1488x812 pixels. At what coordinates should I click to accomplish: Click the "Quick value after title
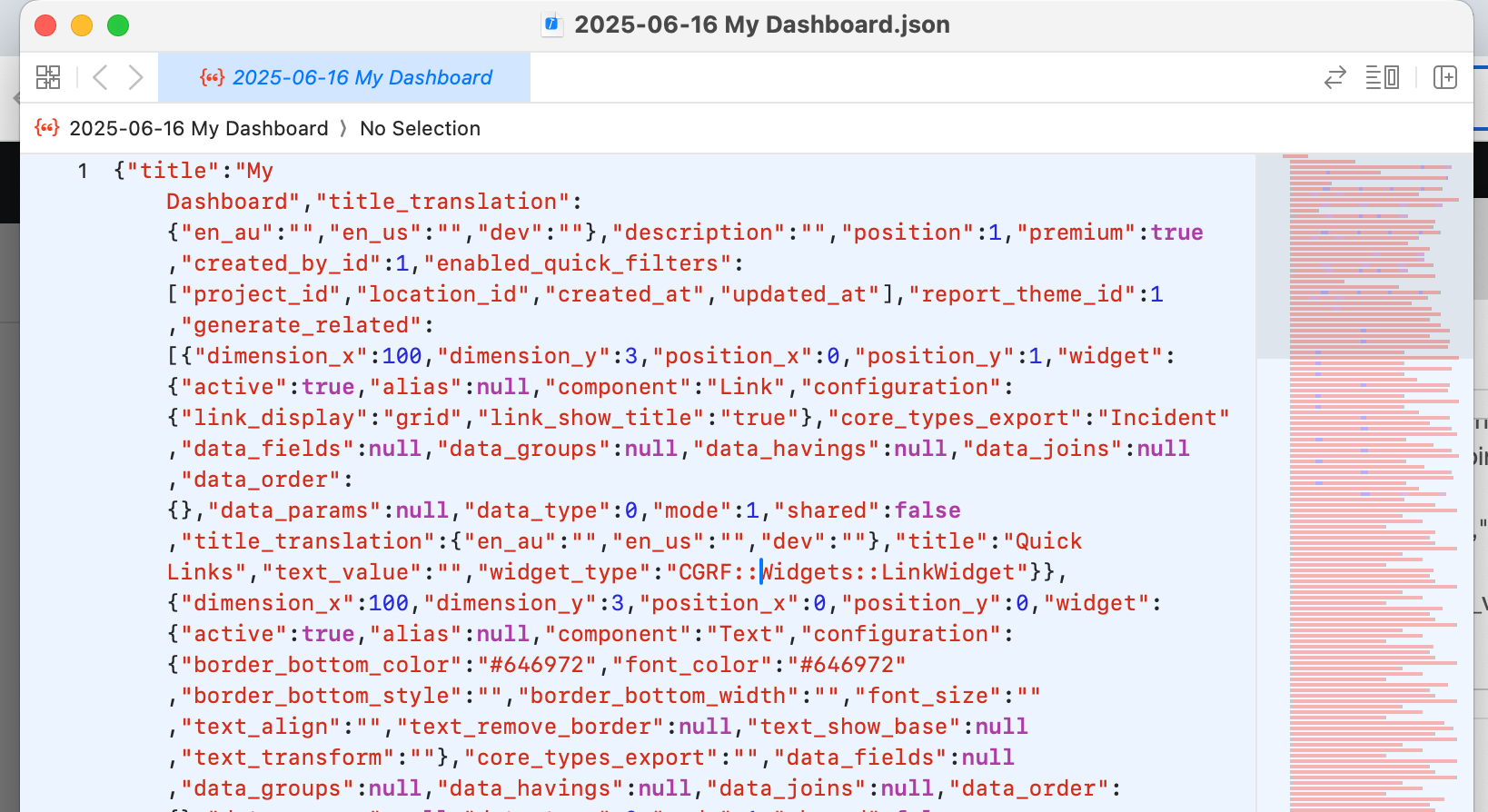click(1043, 541)
